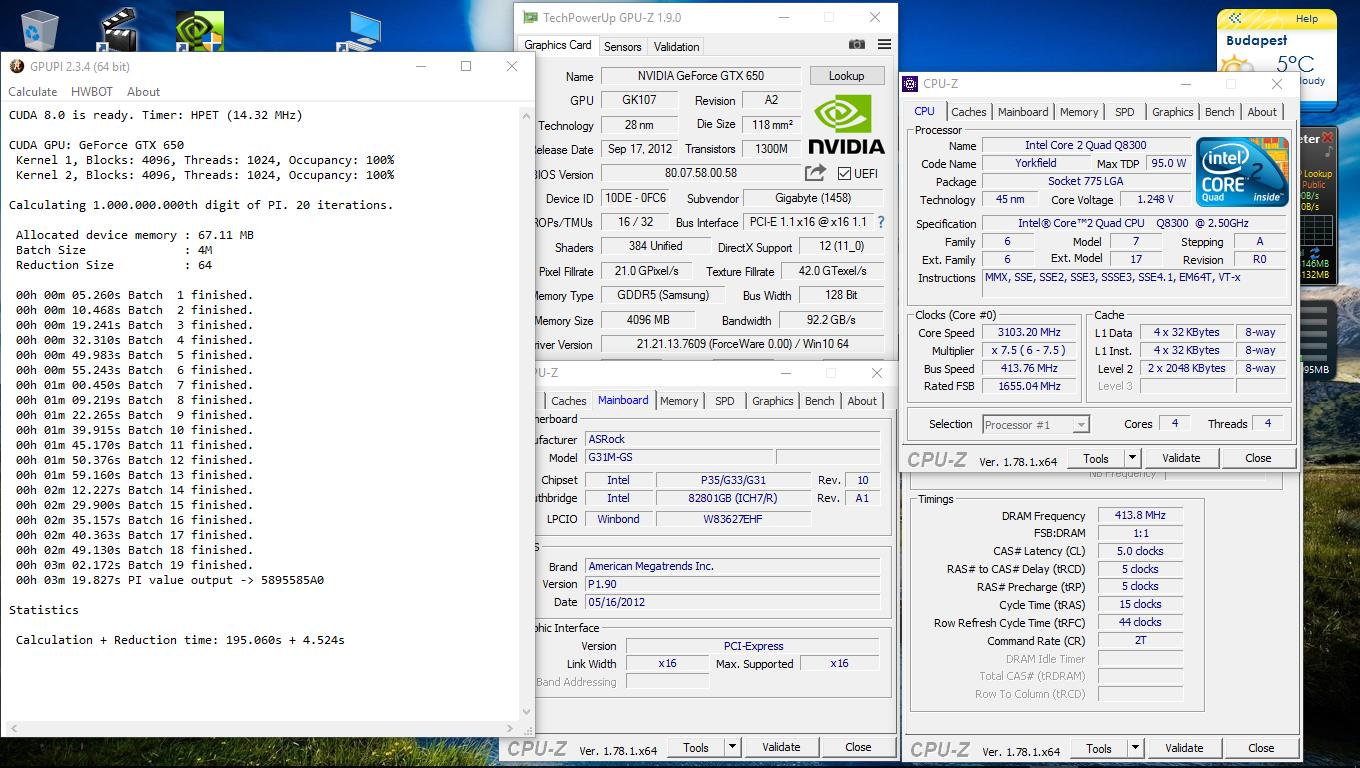Click GPUPI horizontal scrollbar right arrow
The height and width of the screenshot is (768, 1360).
click(511, 729)
